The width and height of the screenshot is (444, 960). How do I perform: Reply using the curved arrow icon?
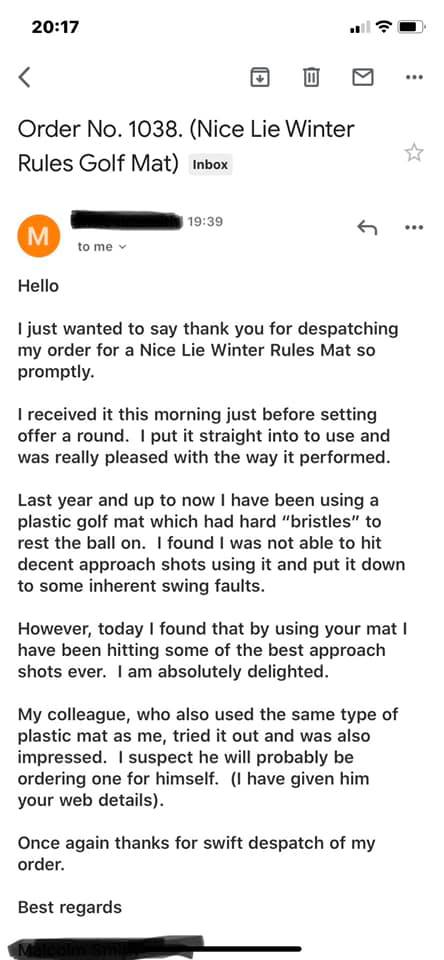pos(367,228)
